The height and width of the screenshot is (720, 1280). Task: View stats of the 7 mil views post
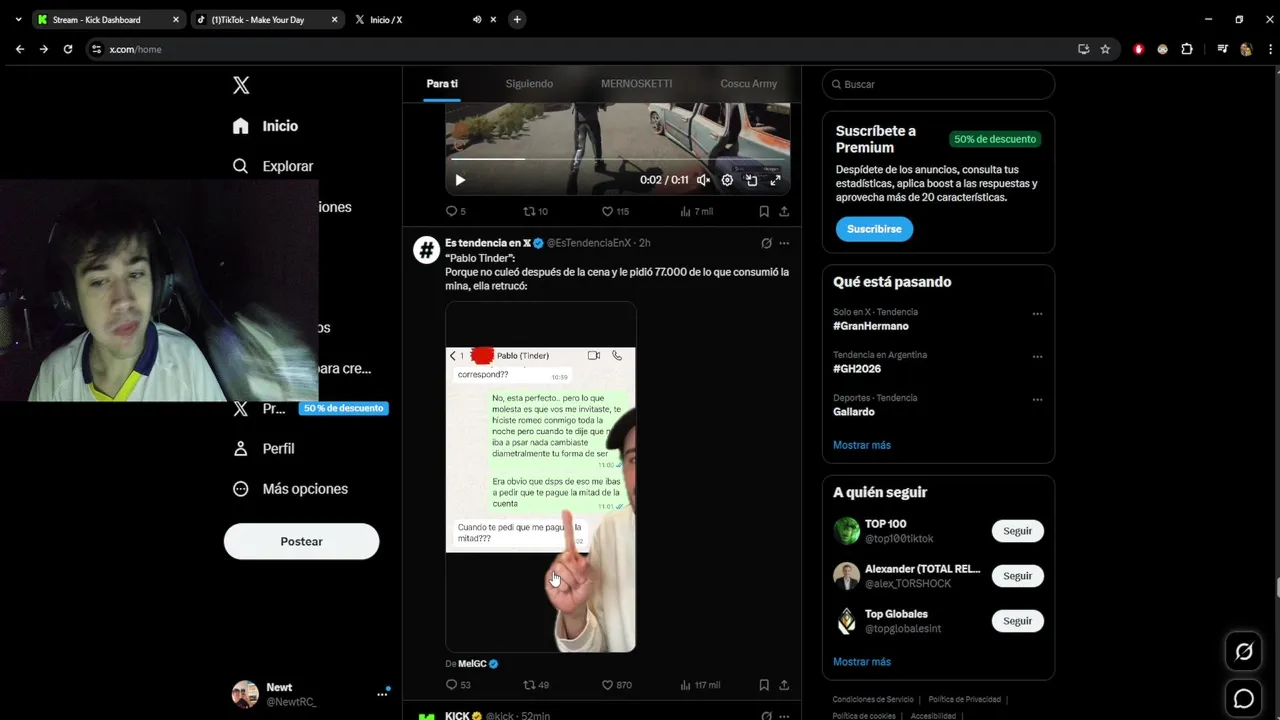(696, 211)
